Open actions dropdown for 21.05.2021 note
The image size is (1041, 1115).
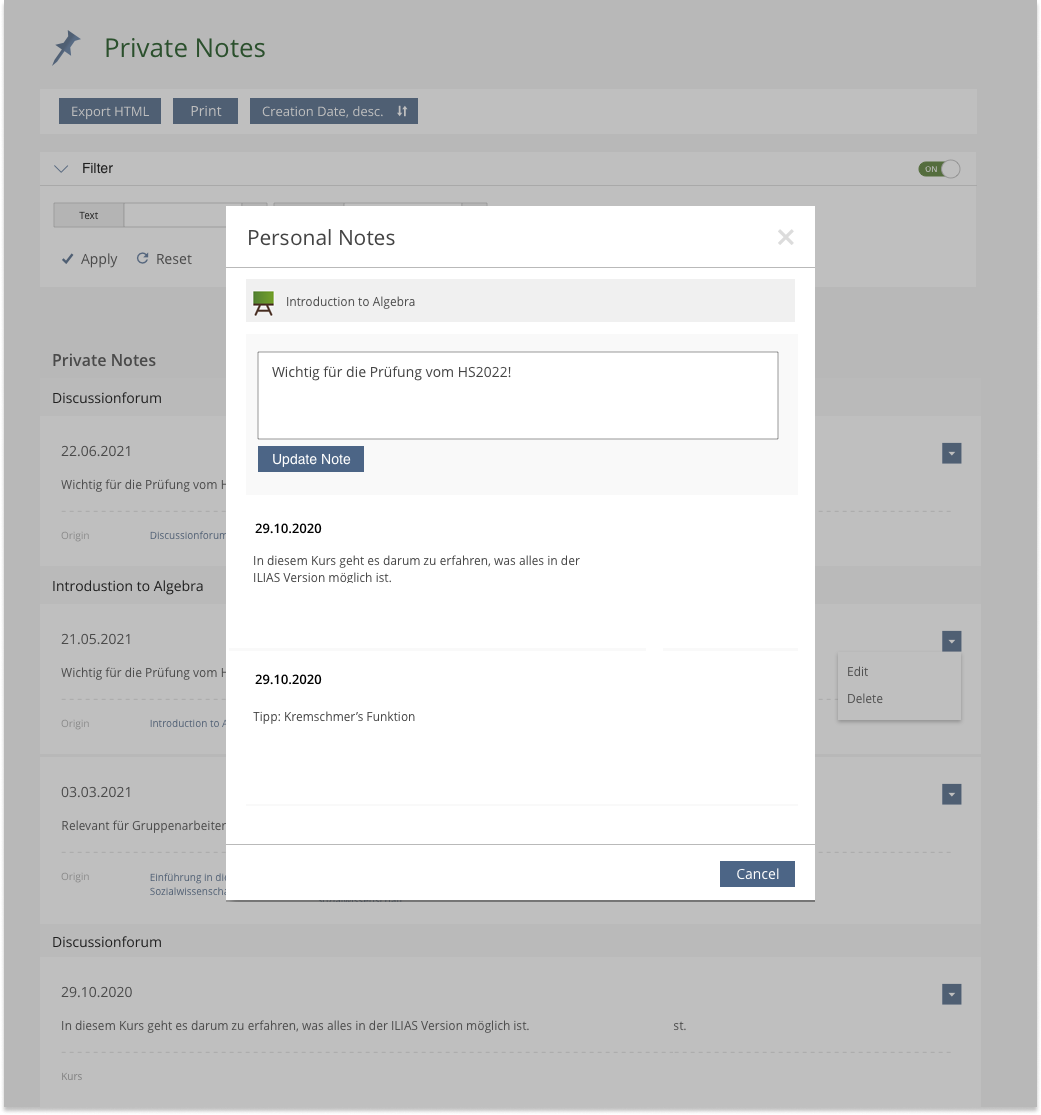tap(952, 641)
